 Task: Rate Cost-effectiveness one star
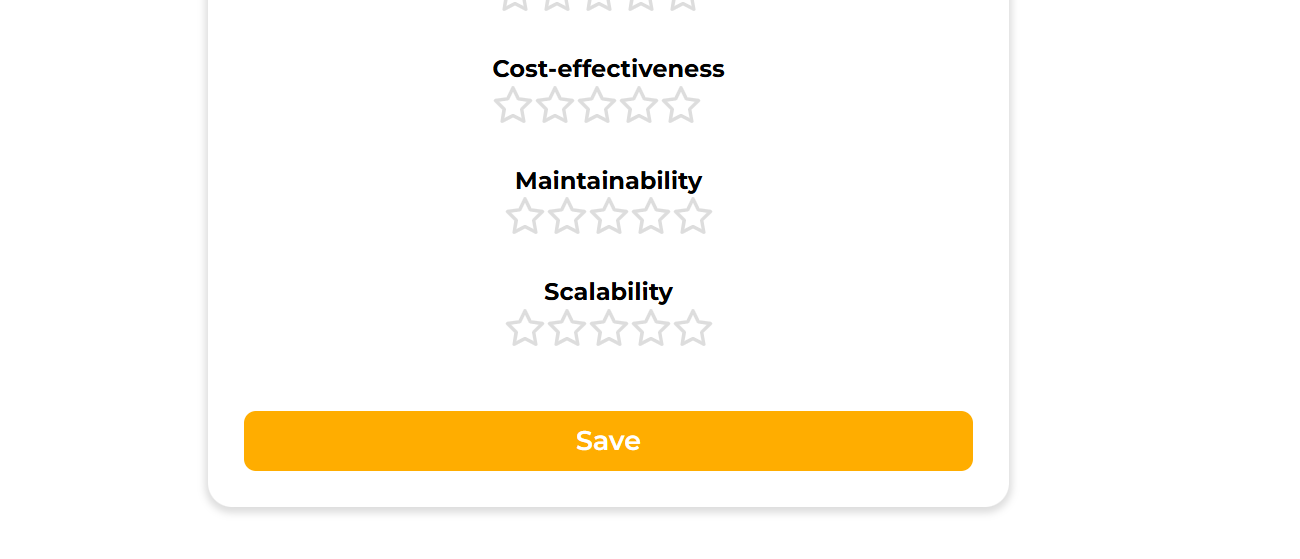point(512,105)
